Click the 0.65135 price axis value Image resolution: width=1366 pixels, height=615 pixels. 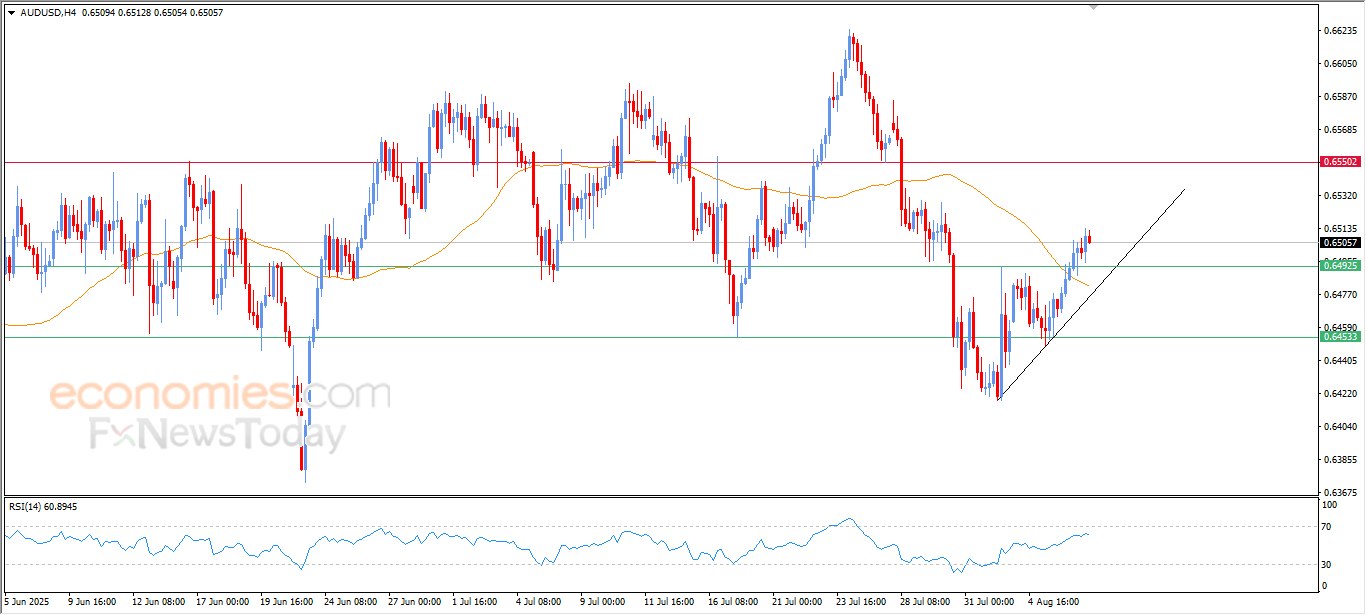pyautogui.click(x=1340, y=228)
